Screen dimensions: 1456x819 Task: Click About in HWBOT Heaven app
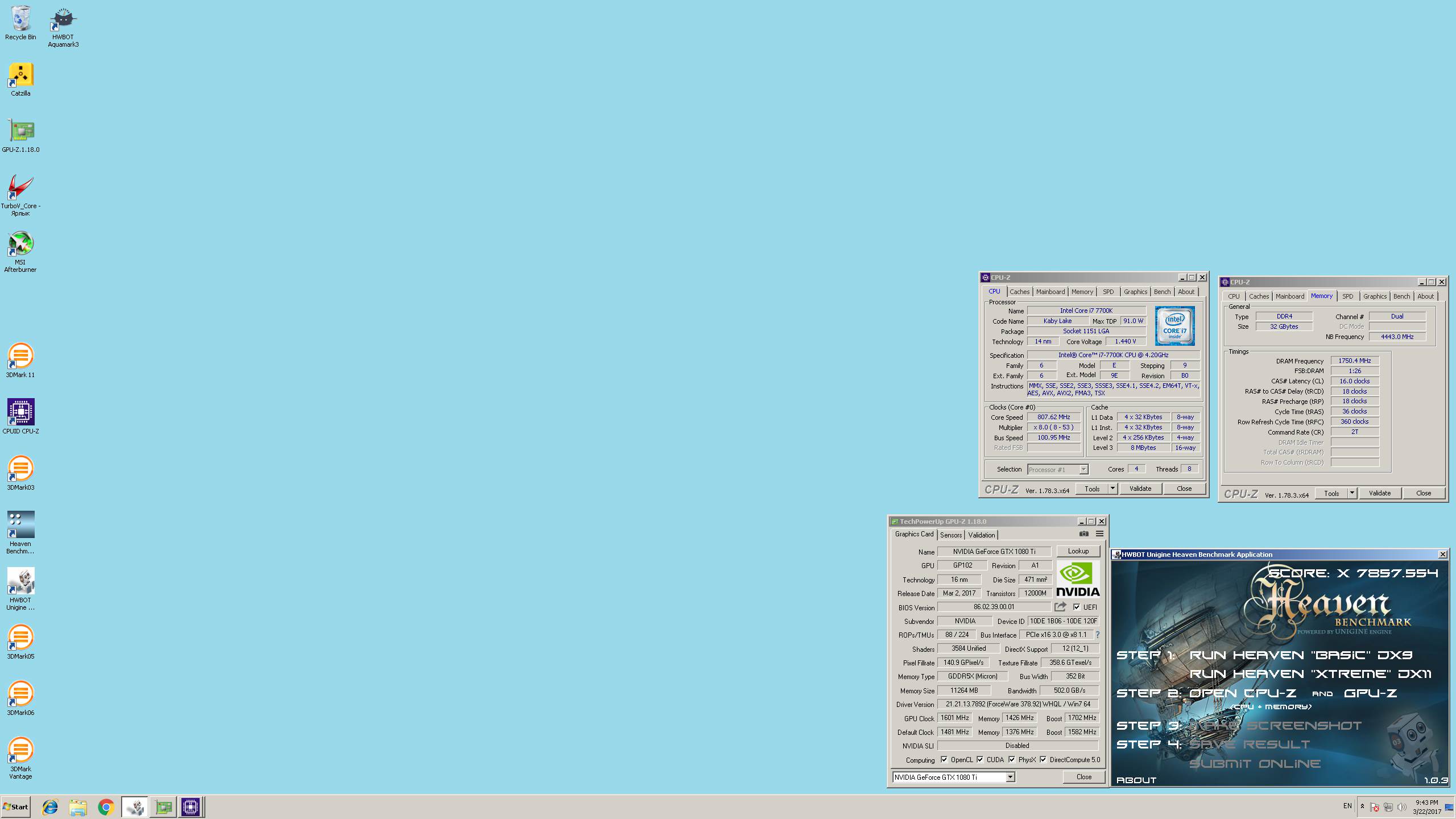pyautogui.click(x=1136, y=780)
